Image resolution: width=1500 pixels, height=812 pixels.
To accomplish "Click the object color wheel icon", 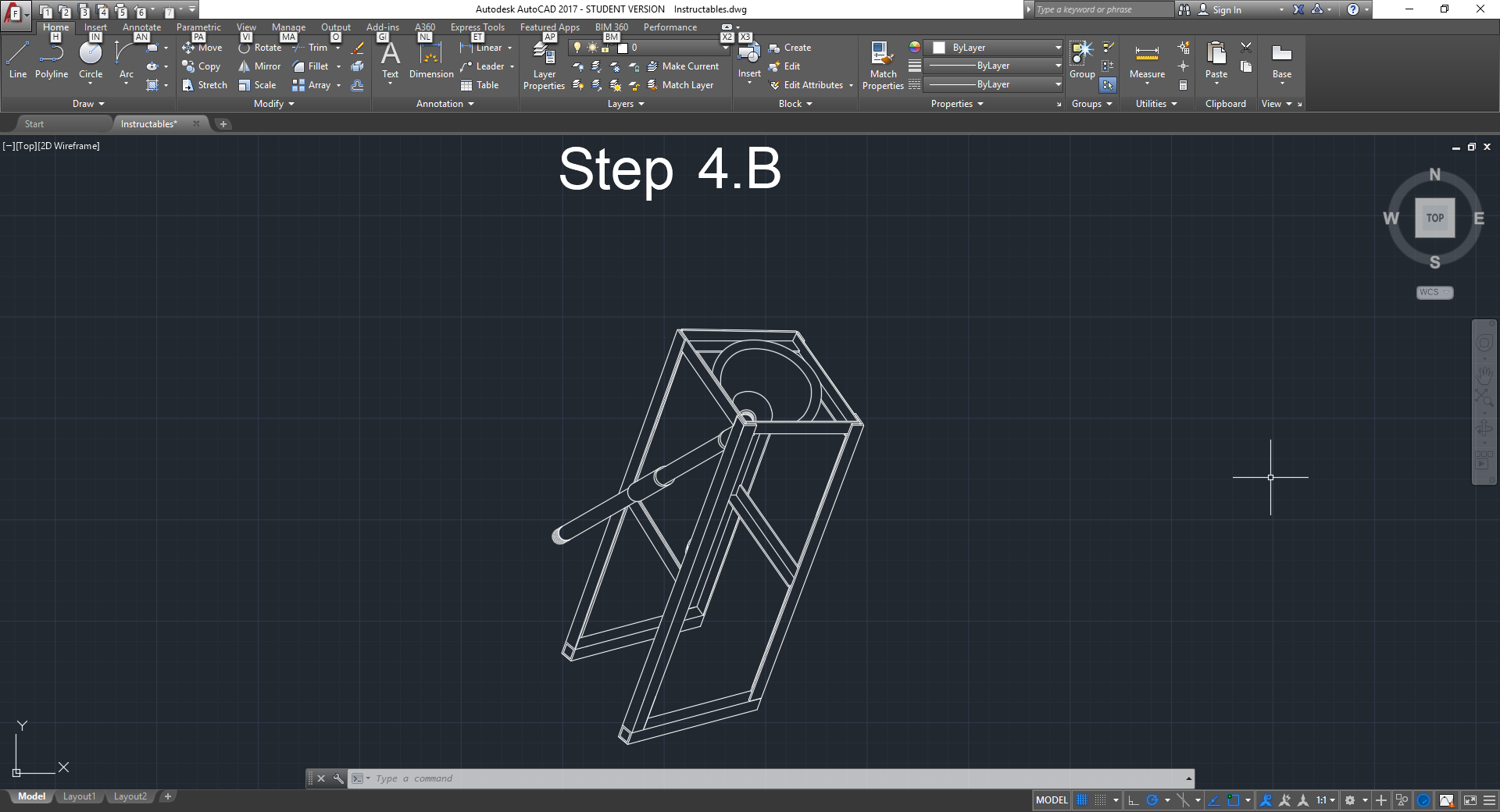I will pos(914,48).
